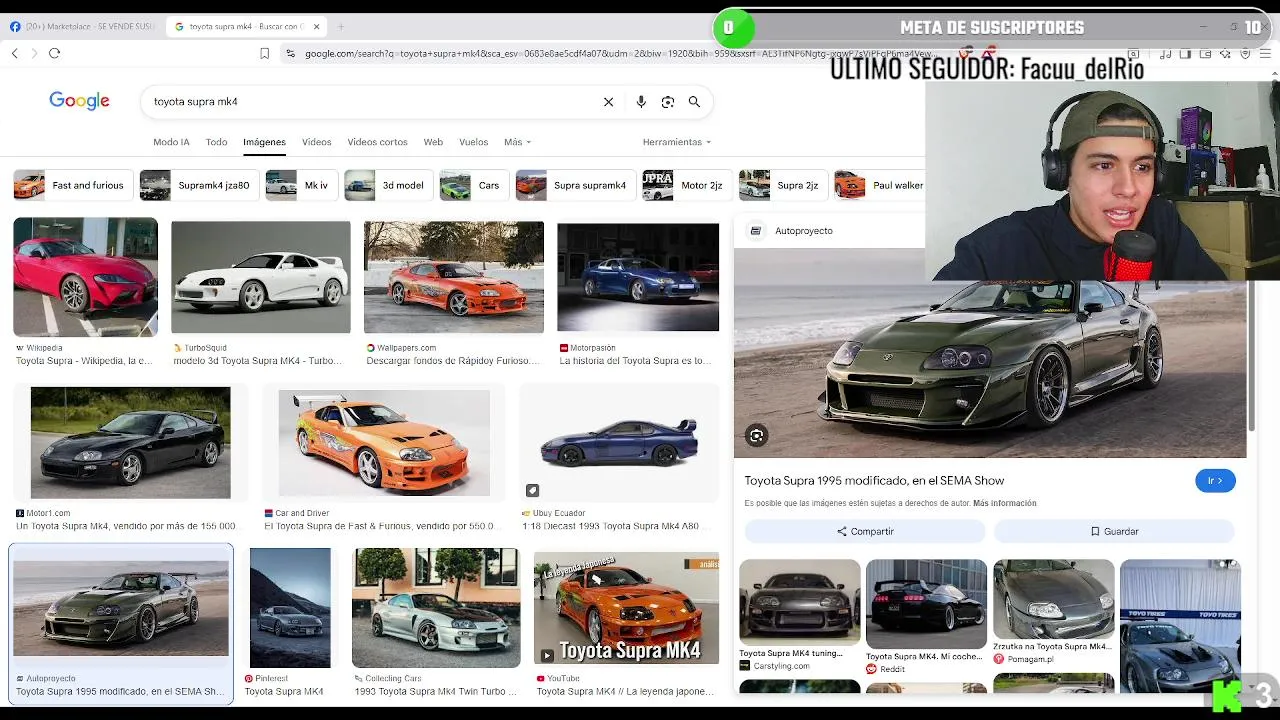This screenshot has width=1280, height=720.
Task: Search preview image with Lens icon
Action: pyautogui.click(x=757, y=435)
